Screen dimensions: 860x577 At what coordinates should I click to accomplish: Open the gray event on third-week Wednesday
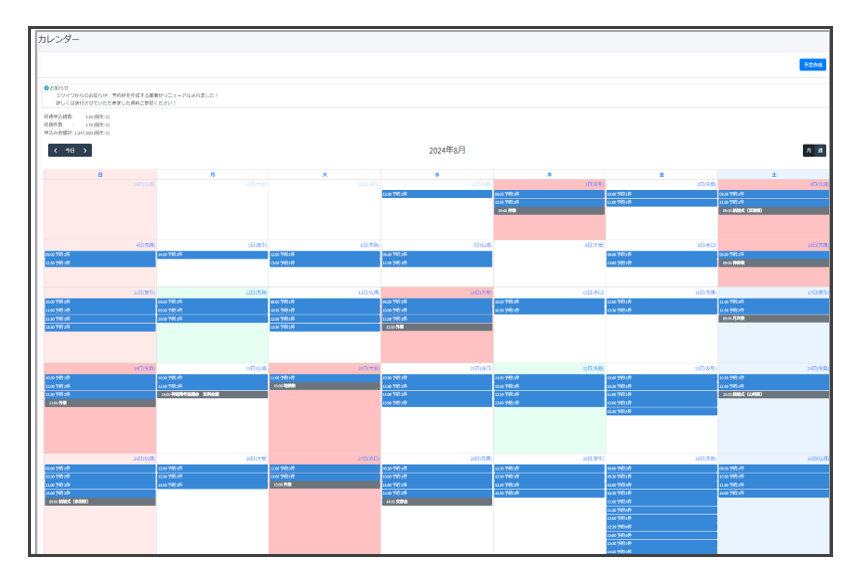coord(436,327)
